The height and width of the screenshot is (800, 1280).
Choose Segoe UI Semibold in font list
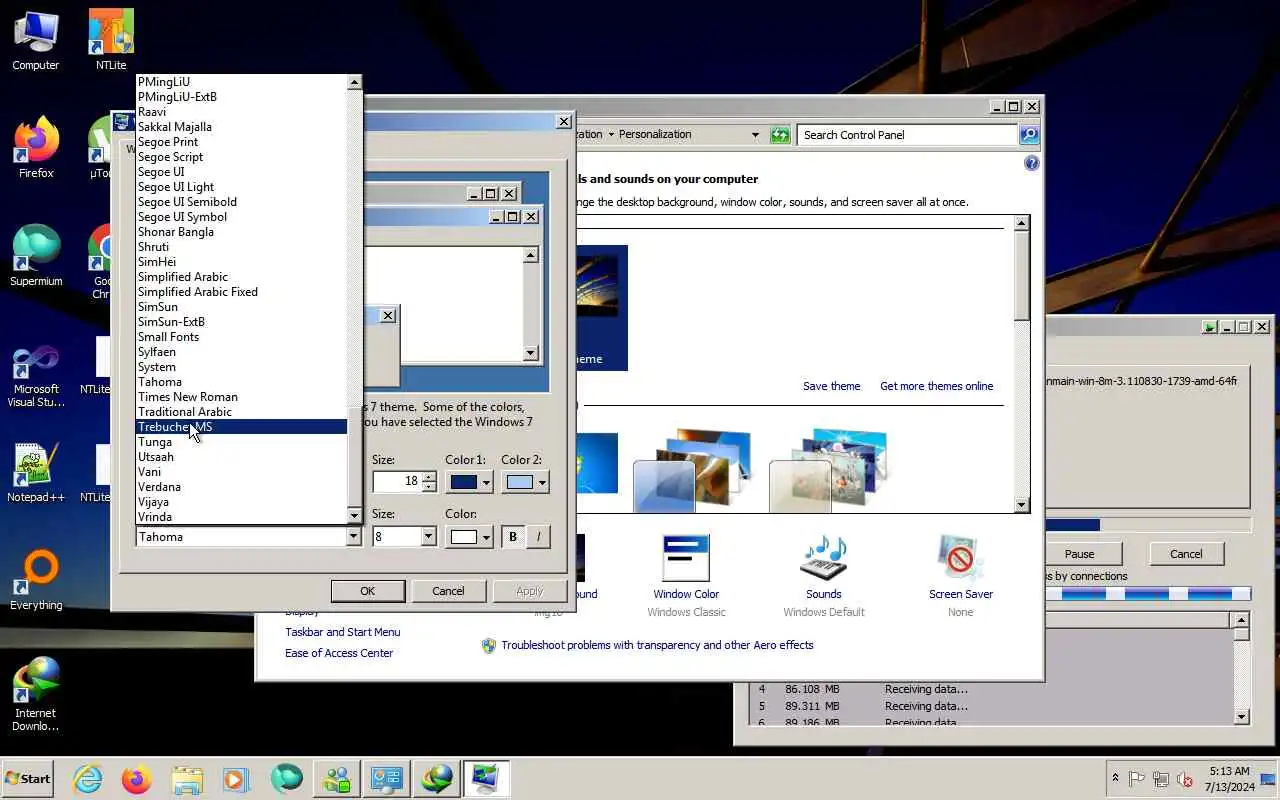point(241,202)
